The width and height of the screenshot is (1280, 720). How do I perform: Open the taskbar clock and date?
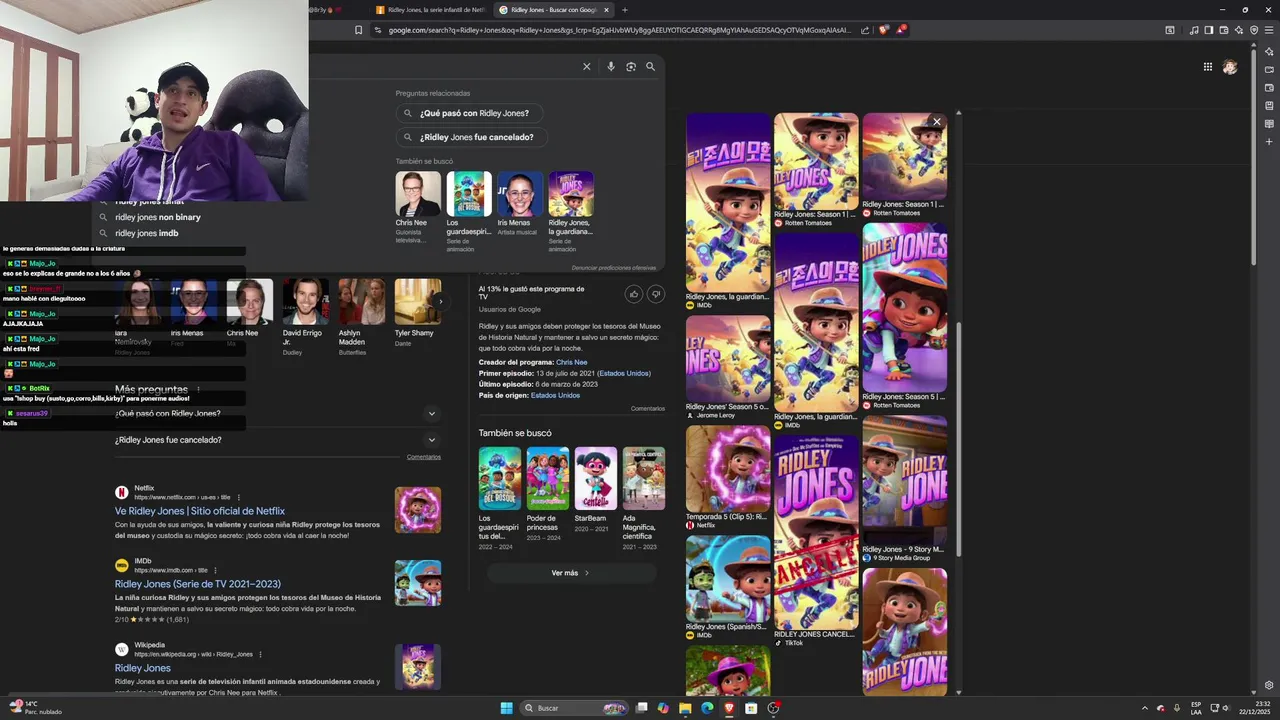(1255, 708)
